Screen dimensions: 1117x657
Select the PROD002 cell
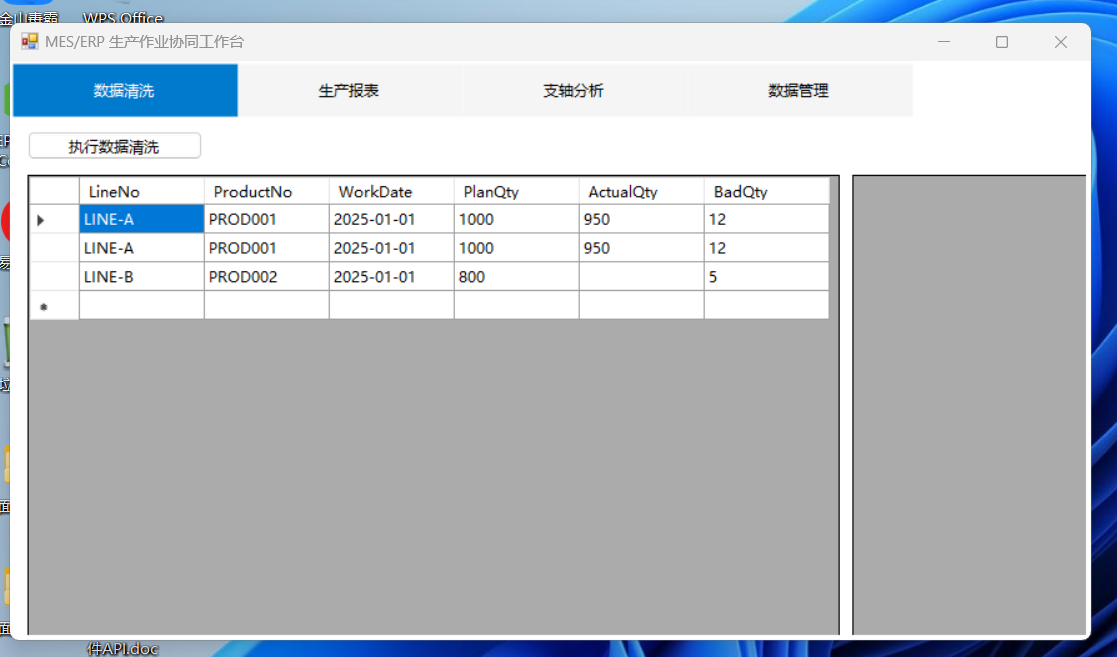[x=266, y=276]
